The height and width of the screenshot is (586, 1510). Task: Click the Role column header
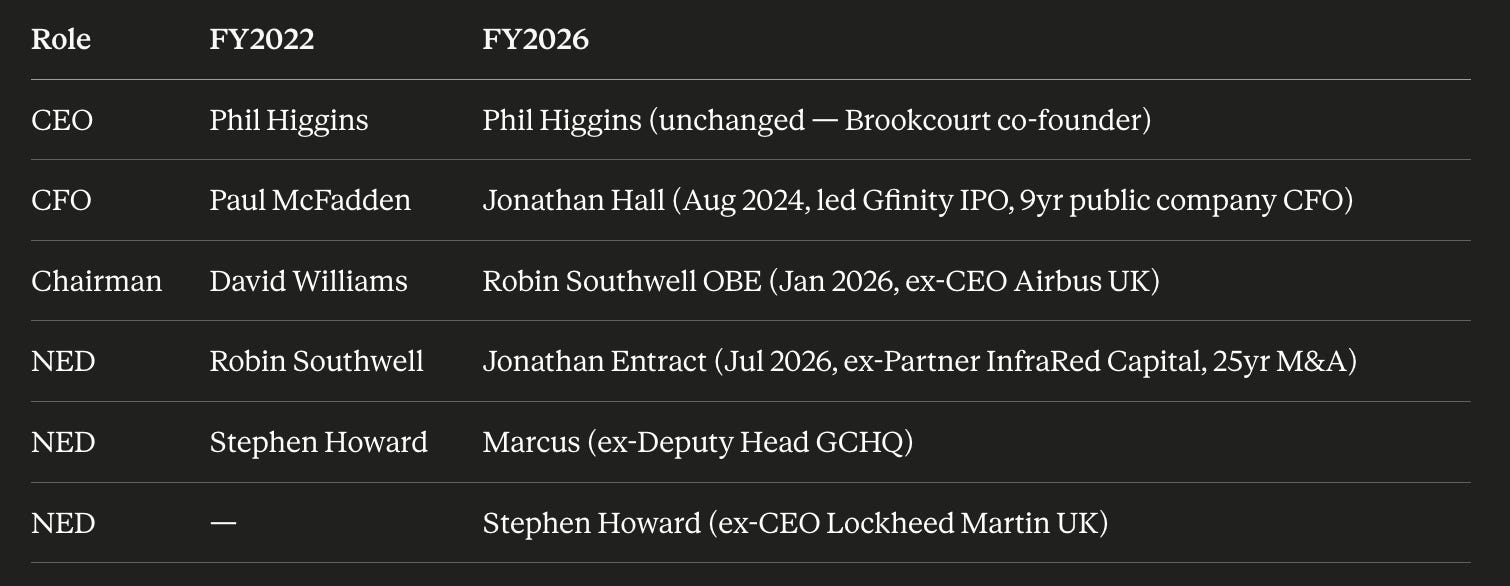click(61, 39)
